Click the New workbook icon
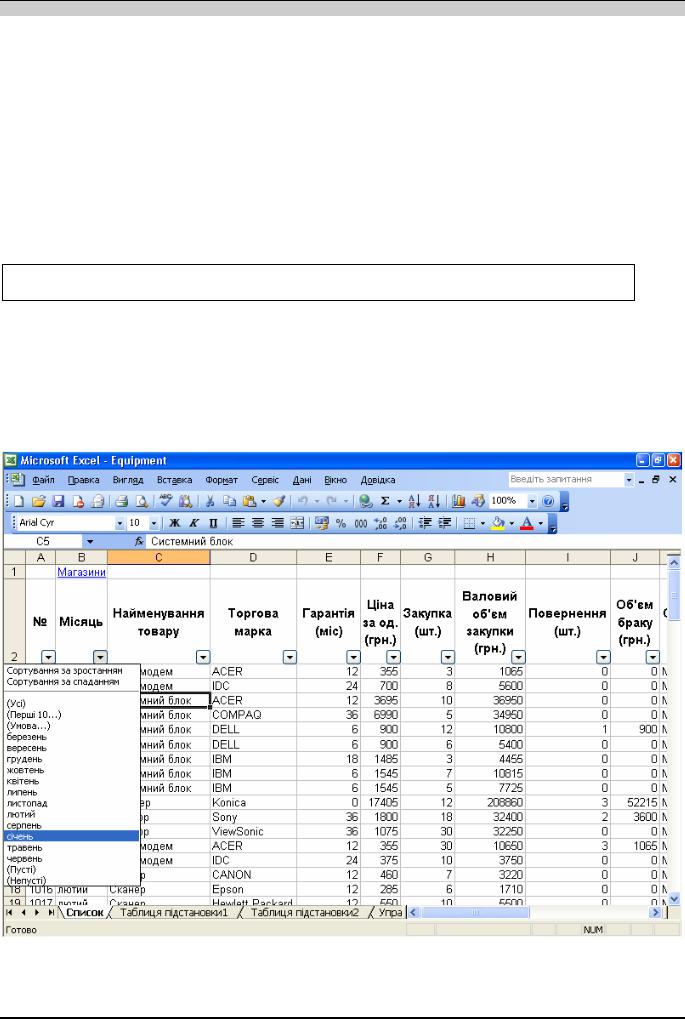The image size is (685, 1019). click(x=19, y=501)
